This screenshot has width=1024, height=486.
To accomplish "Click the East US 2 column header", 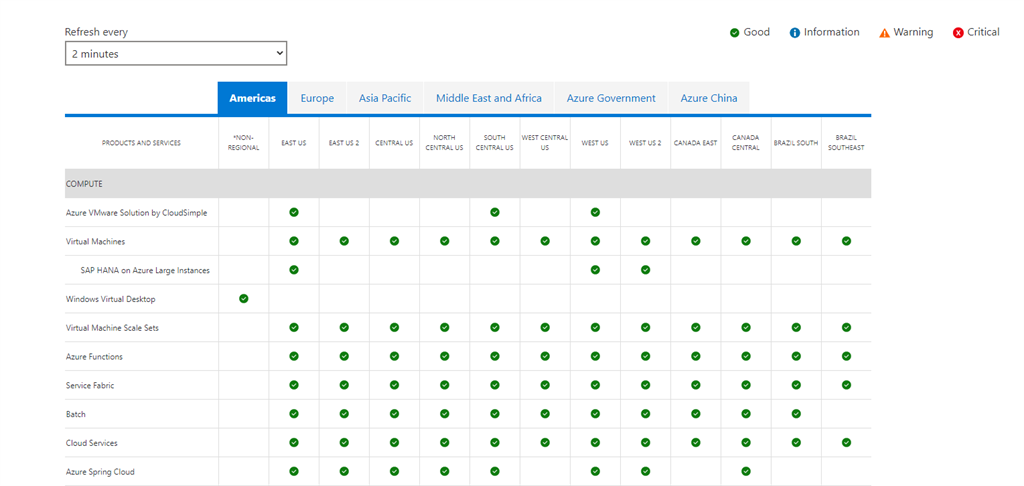I will [344, 143].
